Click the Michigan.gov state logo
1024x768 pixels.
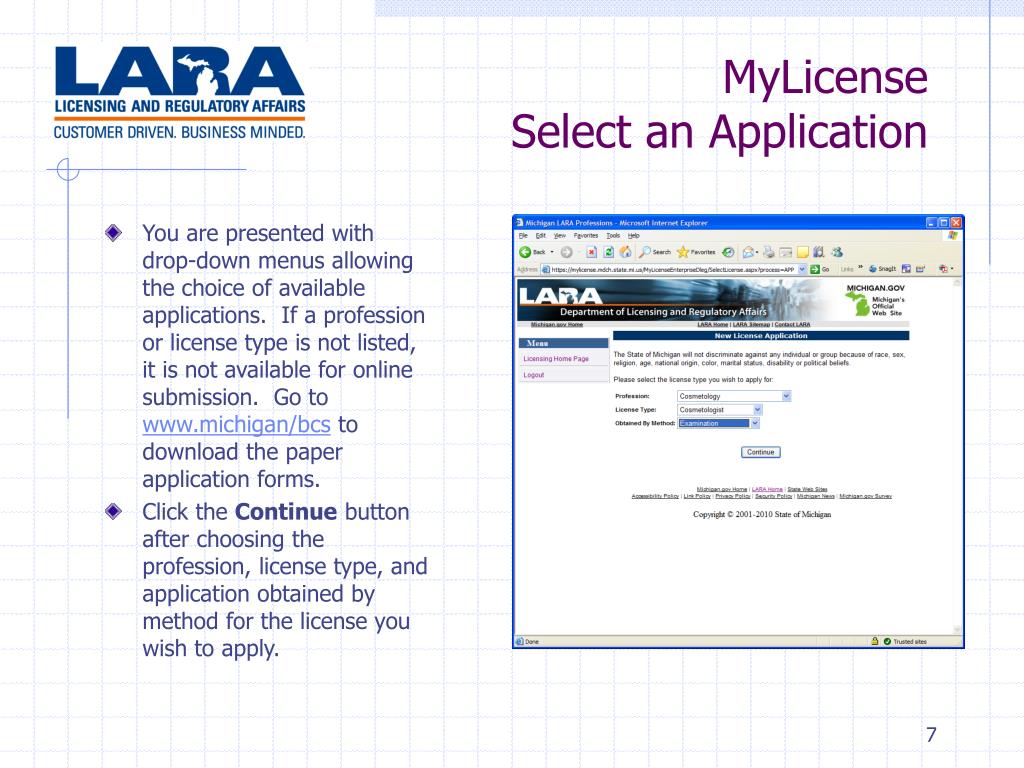(875, 301)
